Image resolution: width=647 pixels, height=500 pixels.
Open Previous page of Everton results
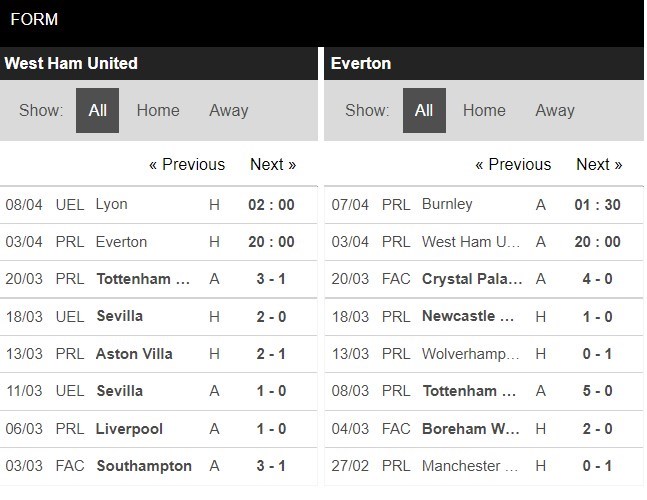513,164
